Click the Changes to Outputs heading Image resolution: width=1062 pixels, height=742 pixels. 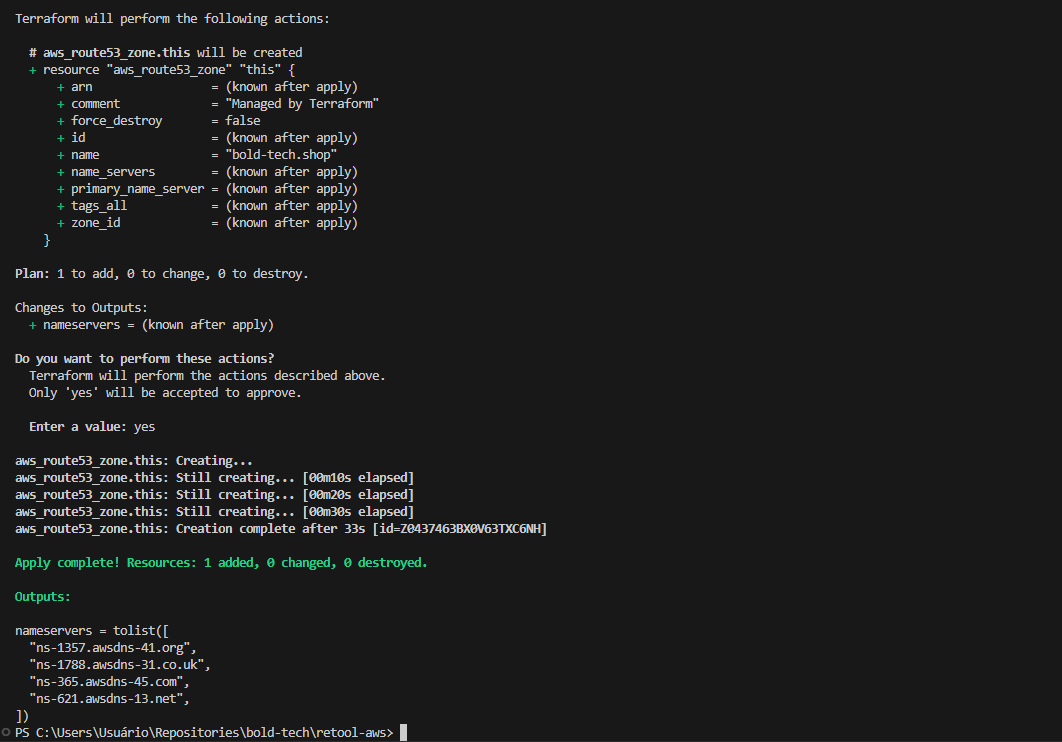(x=80, y=307)
